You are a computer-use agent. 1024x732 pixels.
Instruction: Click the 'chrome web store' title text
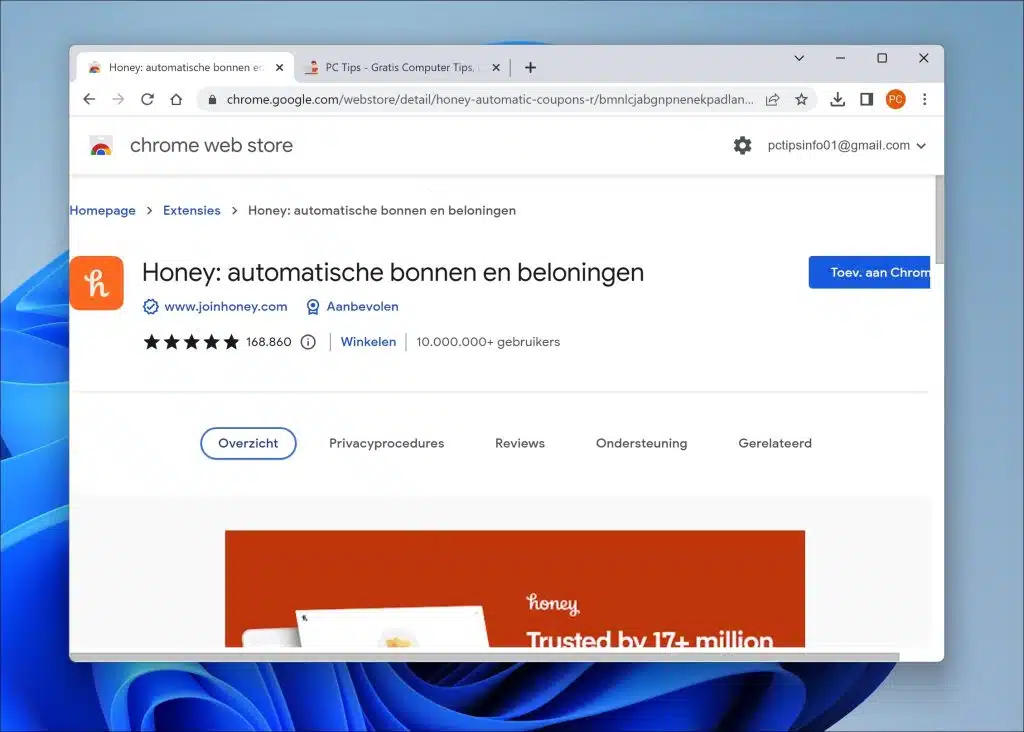(x=211, y=146)
